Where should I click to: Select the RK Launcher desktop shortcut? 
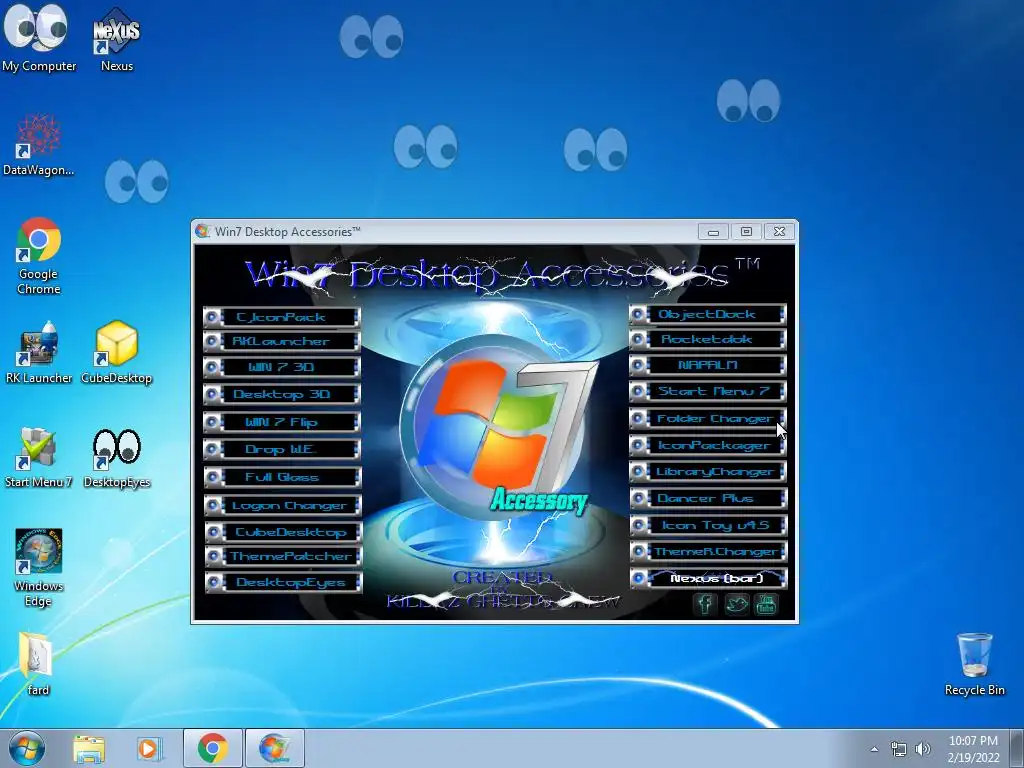(39, 353)
